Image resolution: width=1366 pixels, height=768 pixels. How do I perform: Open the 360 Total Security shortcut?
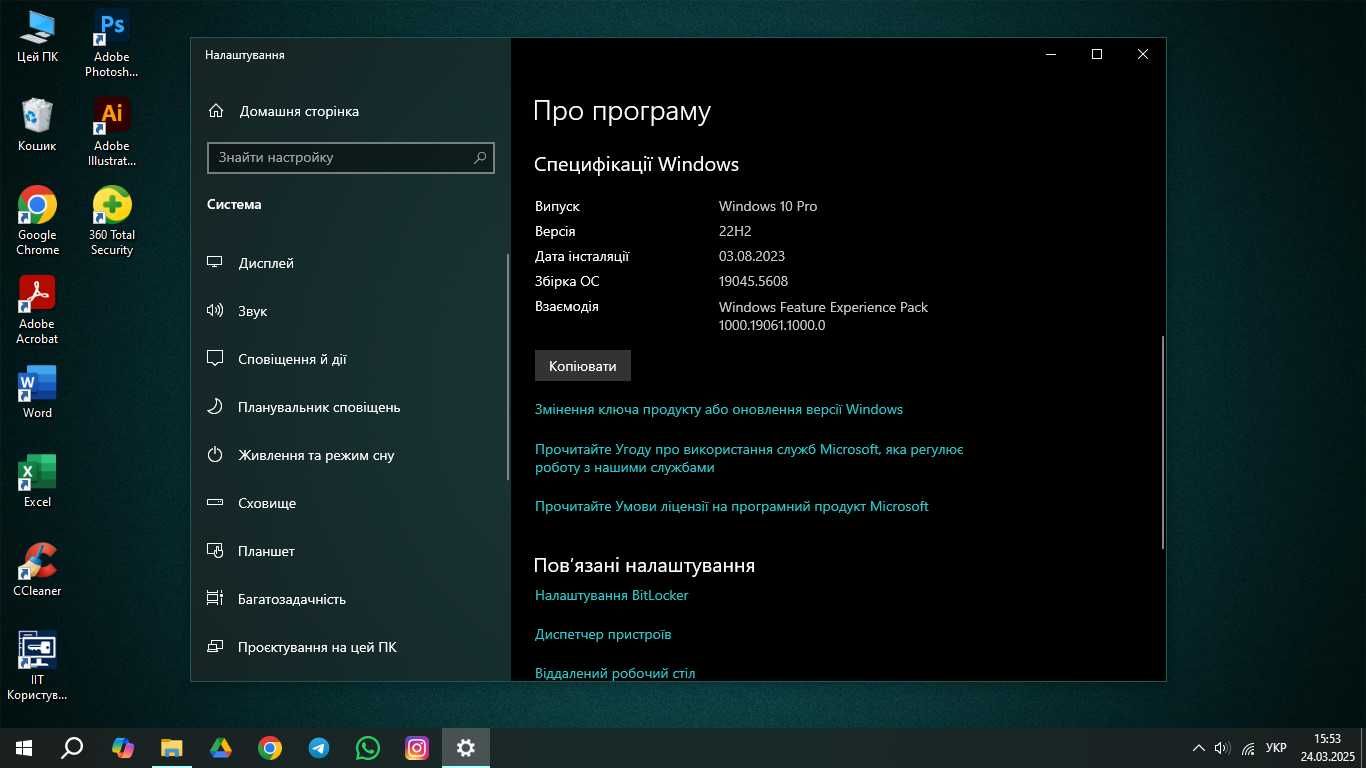point(112,221)
